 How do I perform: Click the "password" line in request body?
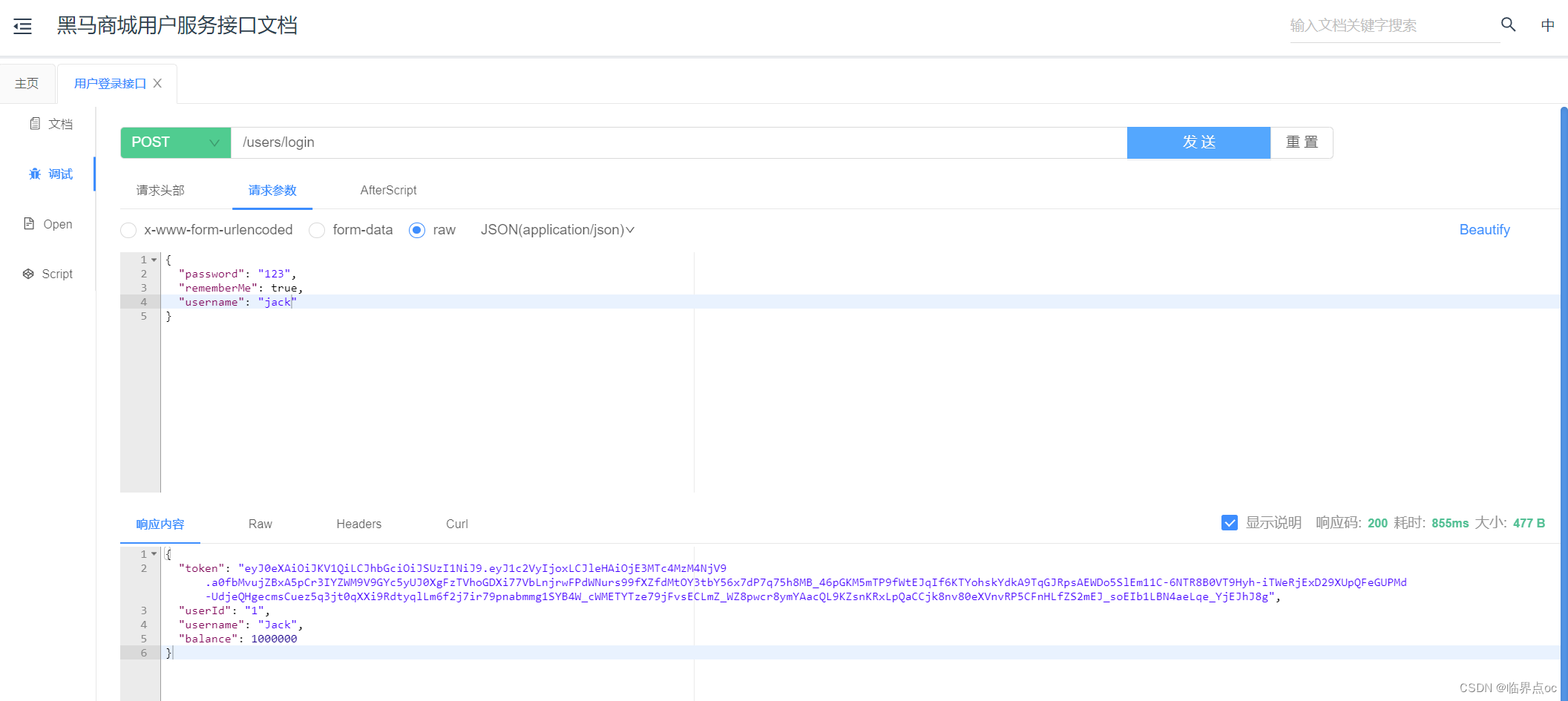pyautogui.click(x=237, y=274)
